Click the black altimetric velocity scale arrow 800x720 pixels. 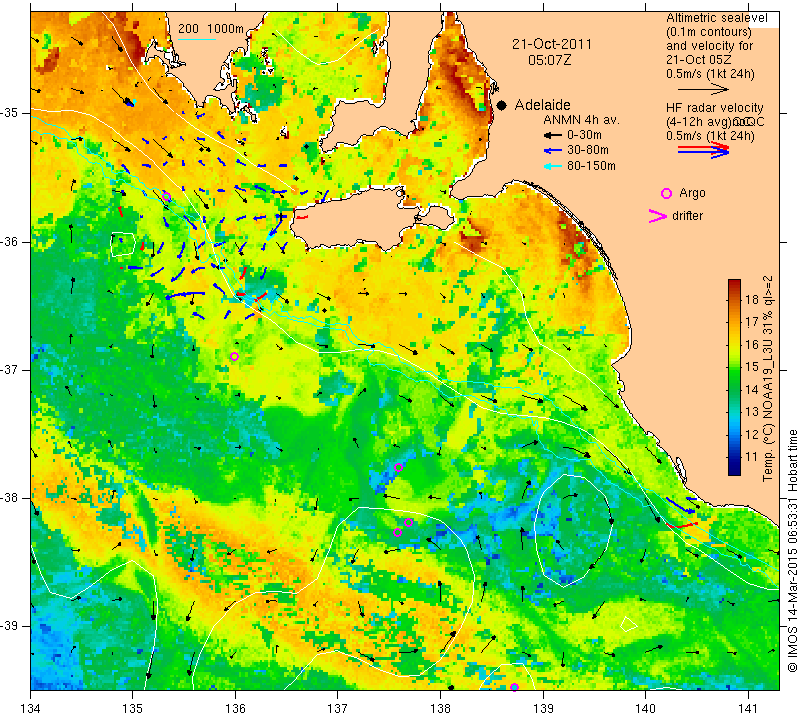coord(703,89)
